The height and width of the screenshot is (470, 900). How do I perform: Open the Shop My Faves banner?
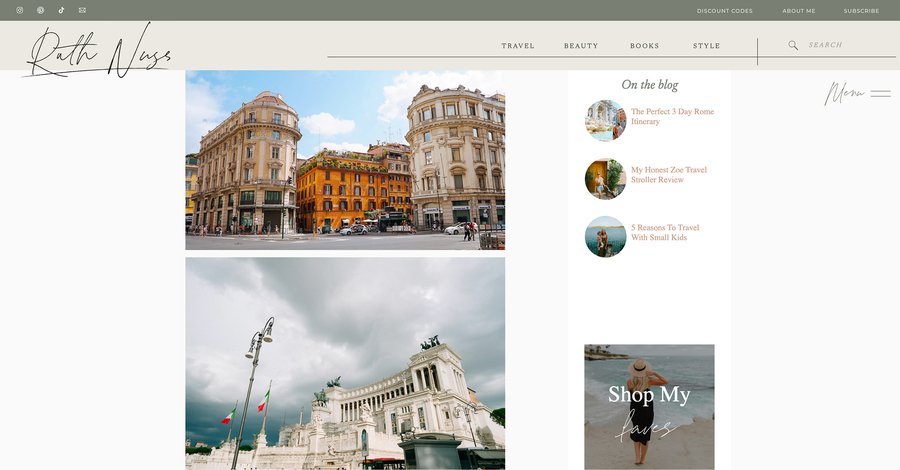(649, 407)
